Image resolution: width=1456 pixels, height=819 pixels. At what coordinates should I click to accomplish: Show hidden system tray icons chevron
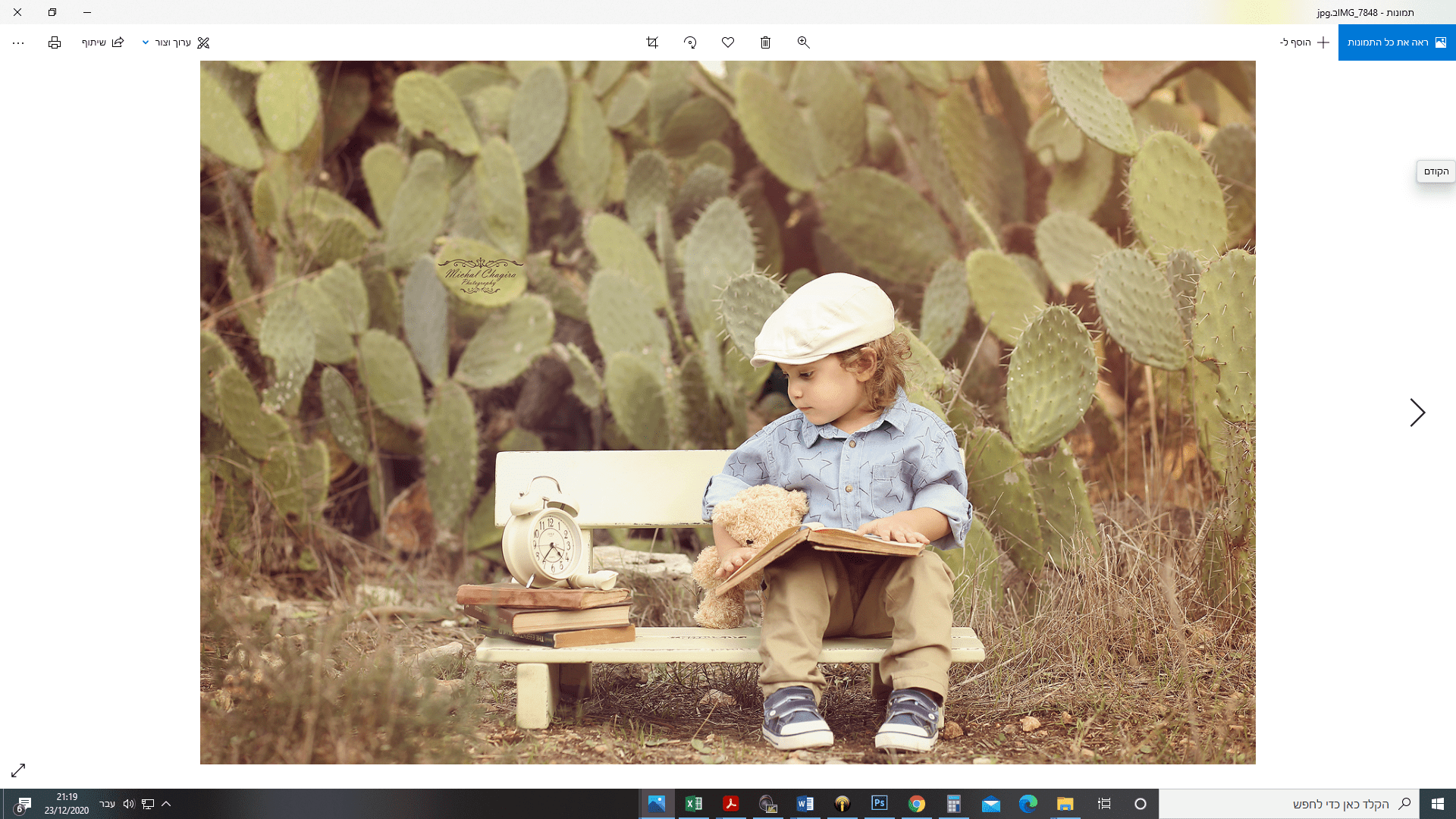point(166,804)
